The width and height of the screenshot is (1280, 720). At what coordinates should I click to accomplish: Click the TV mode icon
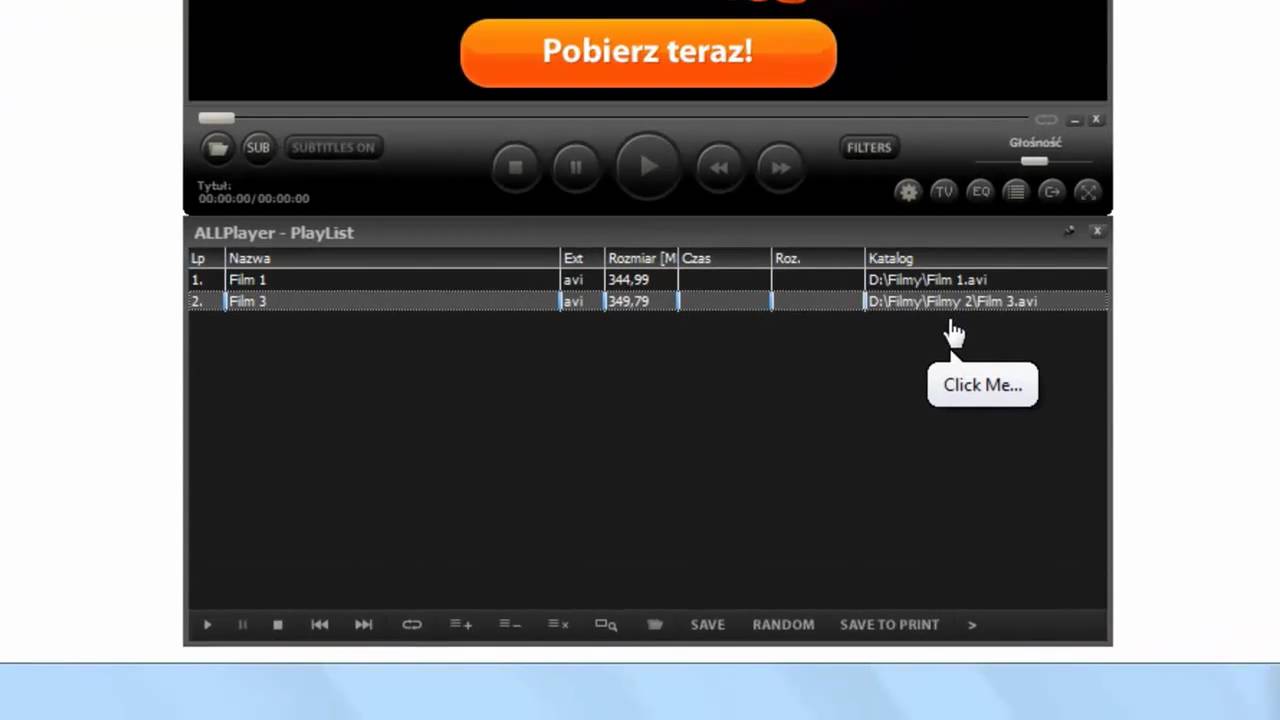click(943, 192)
